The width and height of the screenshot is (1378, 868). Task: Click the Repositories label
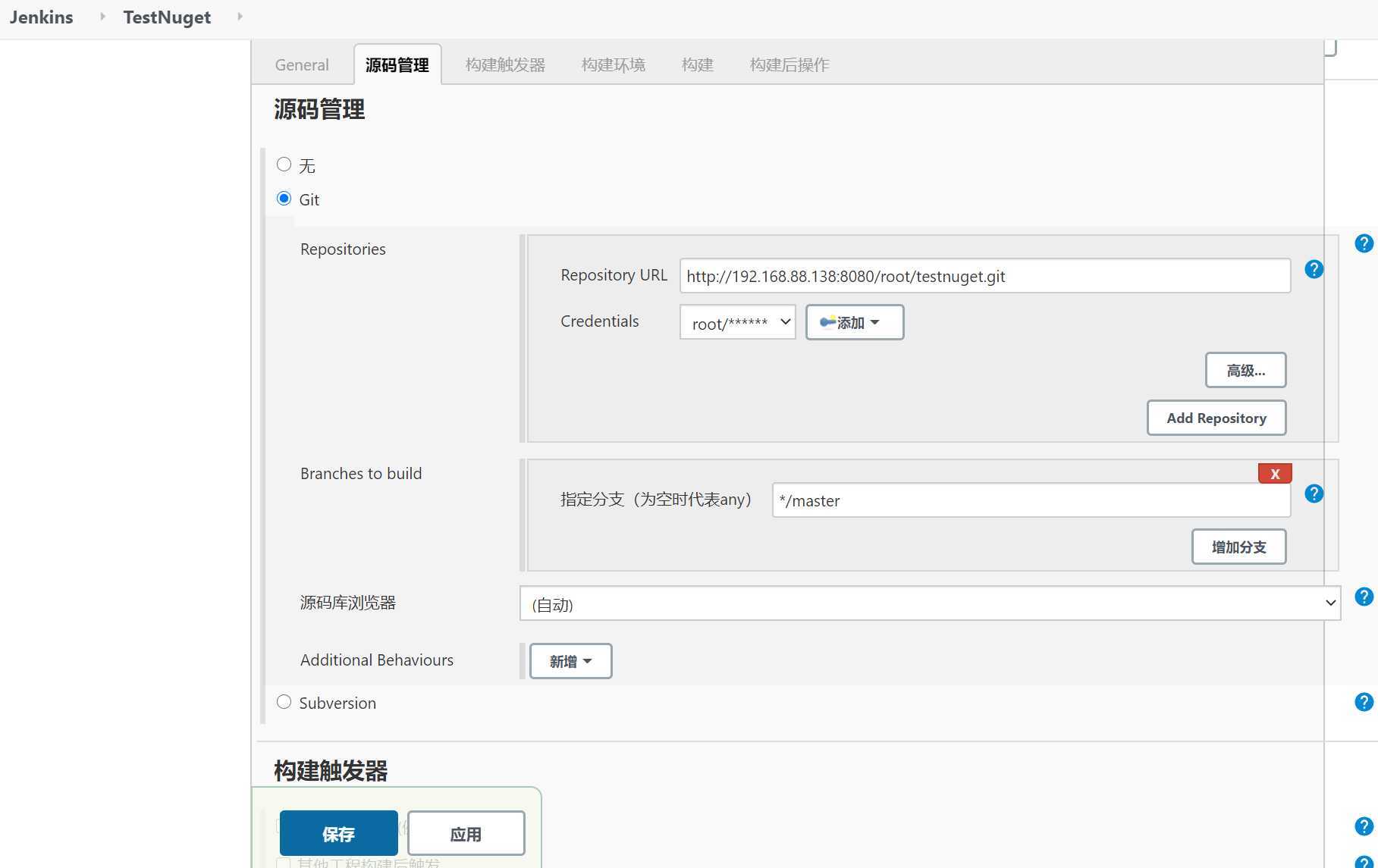coord(343,249)
